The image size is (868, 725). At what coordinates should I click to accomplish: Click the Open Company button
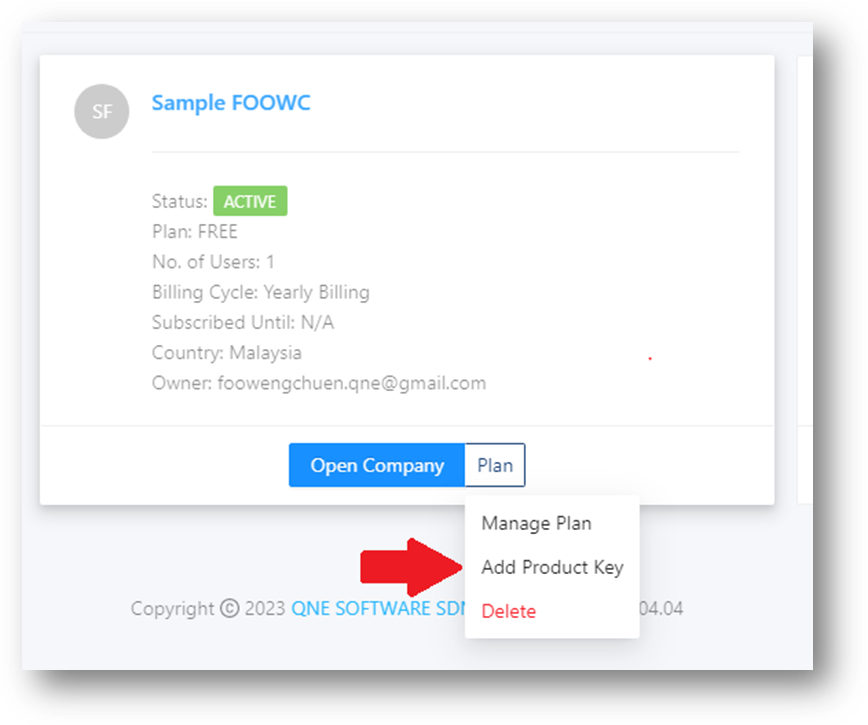tap(377, 465)
